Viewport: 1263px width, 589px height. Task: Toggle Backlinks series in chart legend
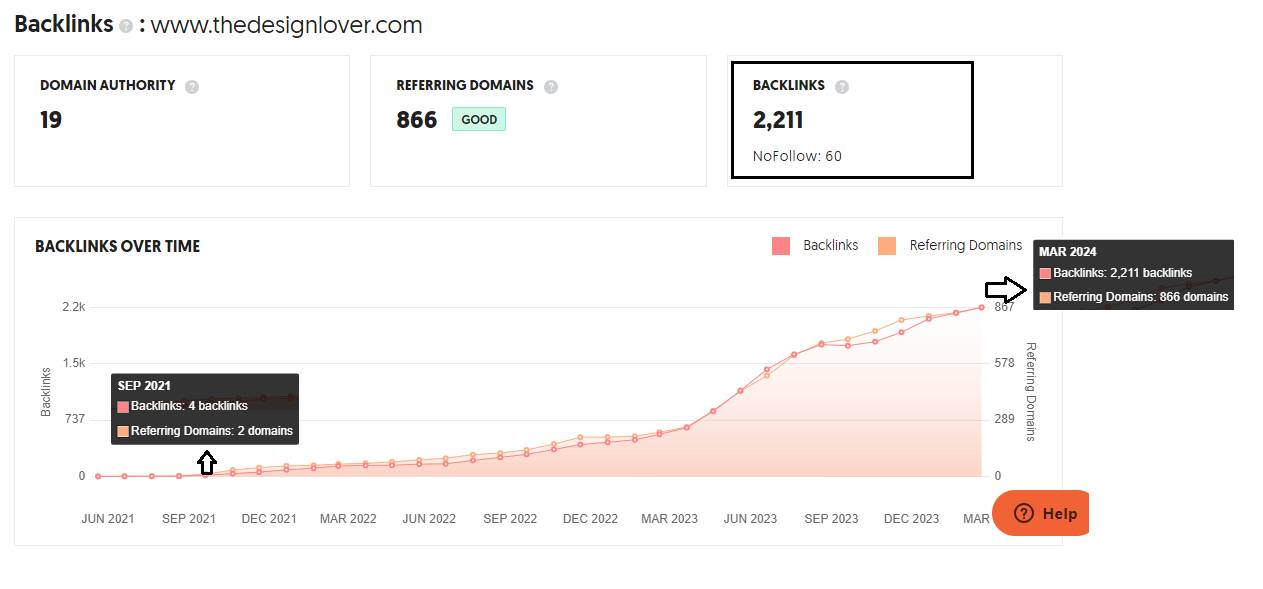point(830,245)
